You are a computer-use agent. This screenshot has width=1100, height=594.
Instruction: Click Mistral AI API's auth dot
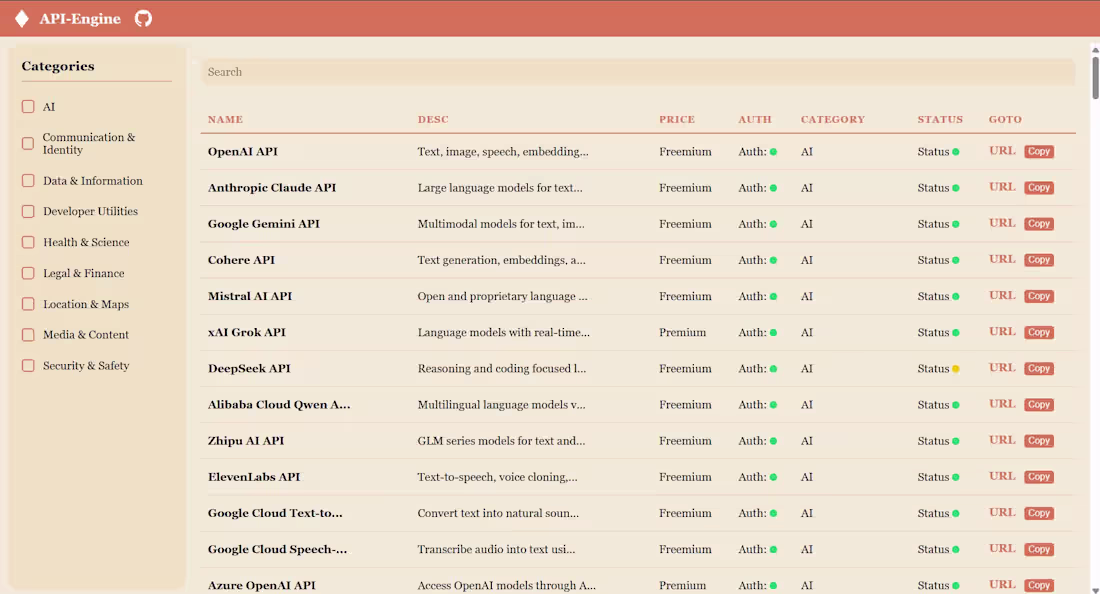774,296
